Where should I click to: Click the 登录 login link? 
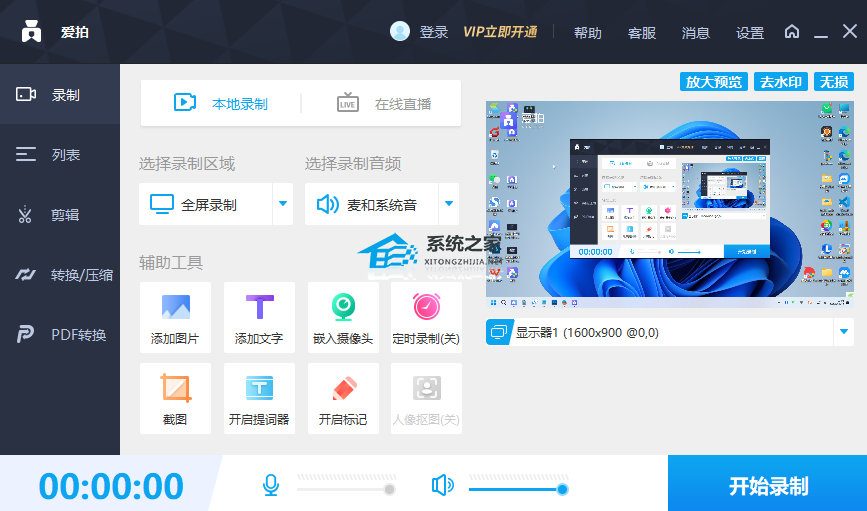(x=434, y=32)
